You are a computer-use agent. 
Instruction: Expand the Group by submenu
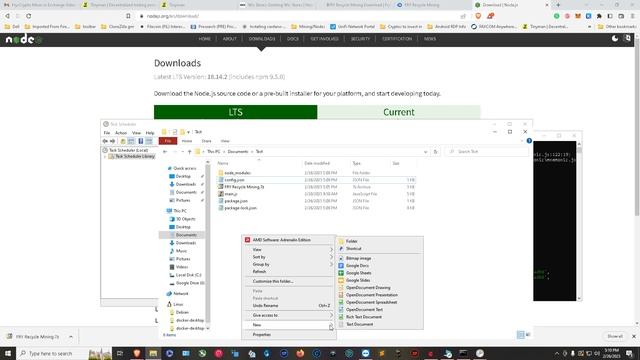click(289, 264)
